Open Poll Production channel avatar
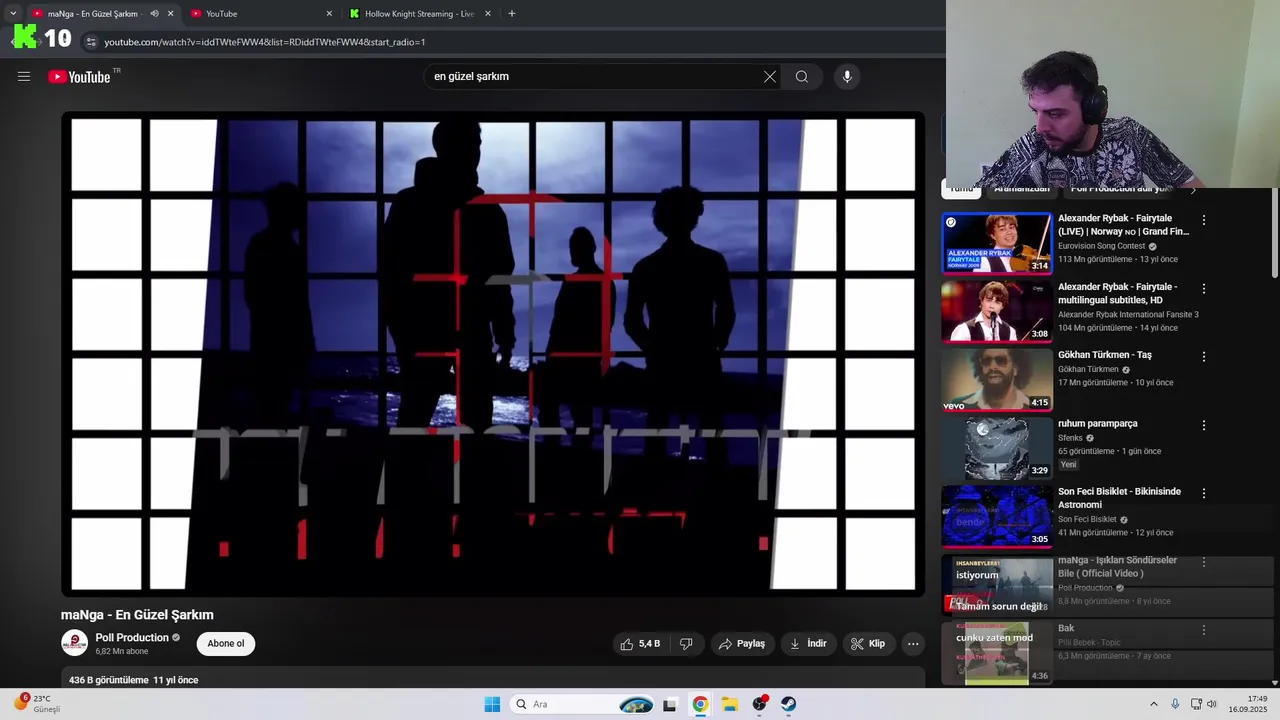The height and width of the screenshot is (720, 1280). [74, 643]
